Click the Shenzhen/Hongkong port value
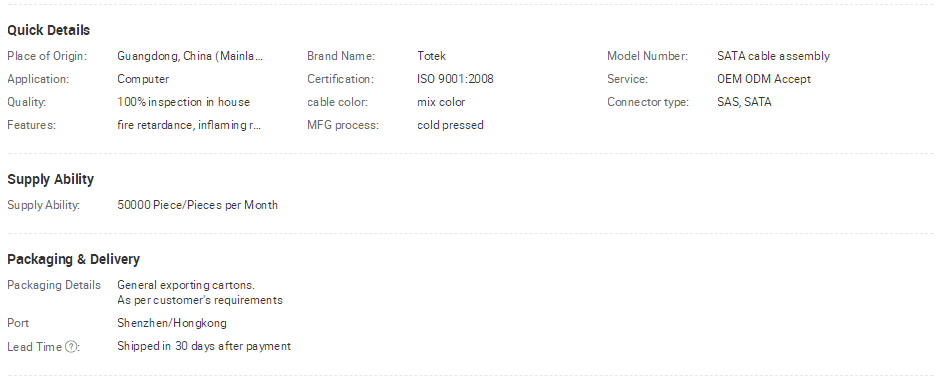941x385 pixels. (172, 323)
